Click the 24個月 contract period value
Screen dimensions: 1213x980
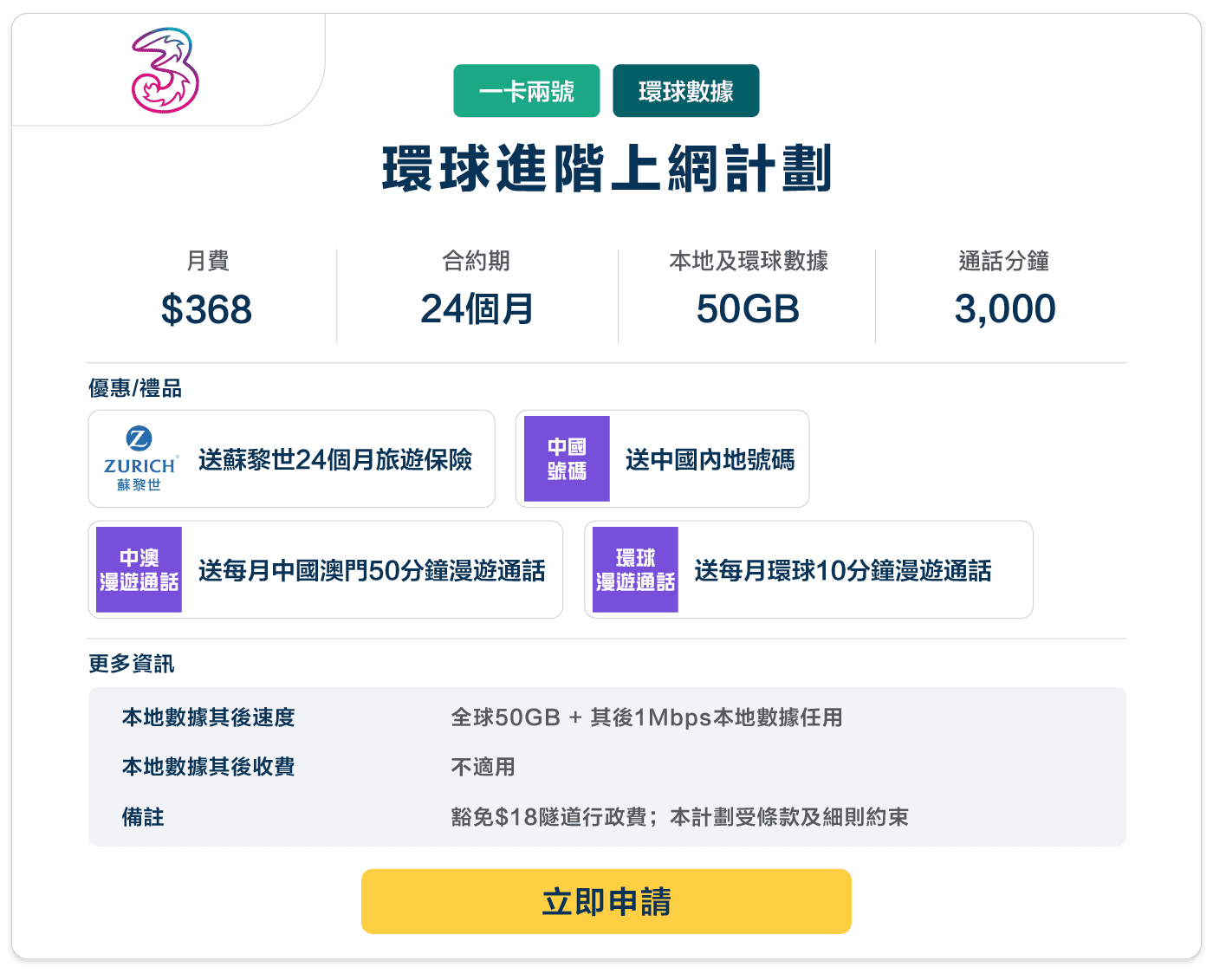pos(477,309)
